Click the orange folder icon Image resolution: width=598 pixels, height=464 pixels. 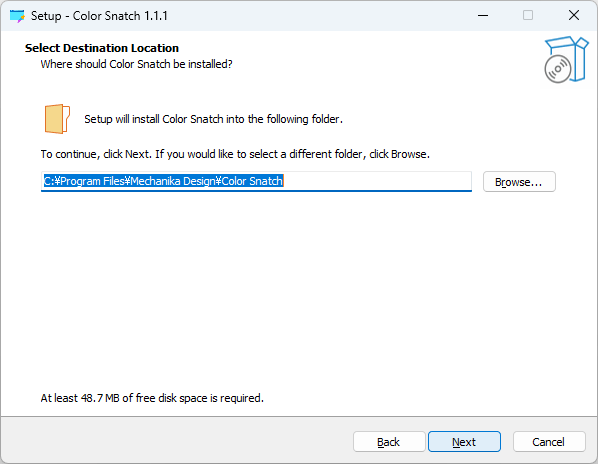[x=57, y=119]
